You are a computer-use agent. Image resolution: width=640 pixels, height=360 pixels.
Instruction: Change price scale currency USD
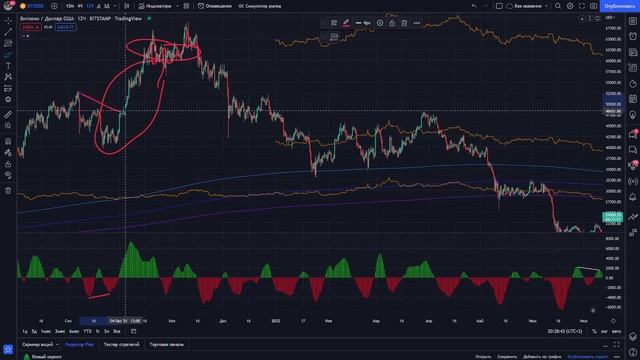click(611, 18)
